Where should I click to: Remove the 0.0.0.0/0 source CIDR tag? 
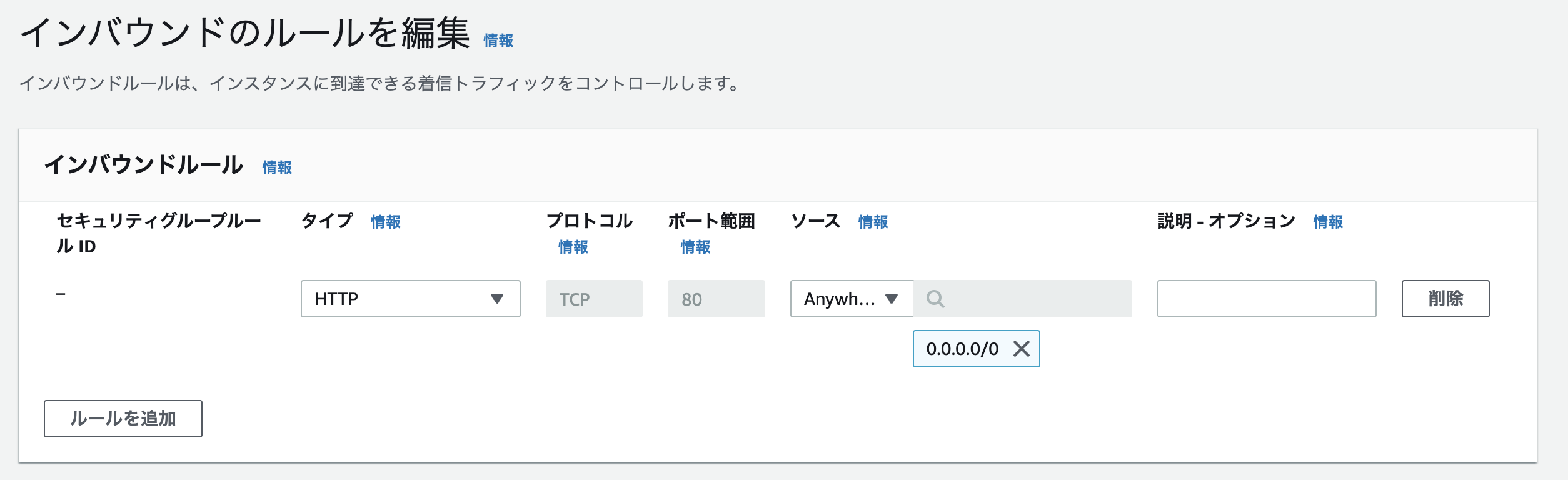tap(1021, 349)
